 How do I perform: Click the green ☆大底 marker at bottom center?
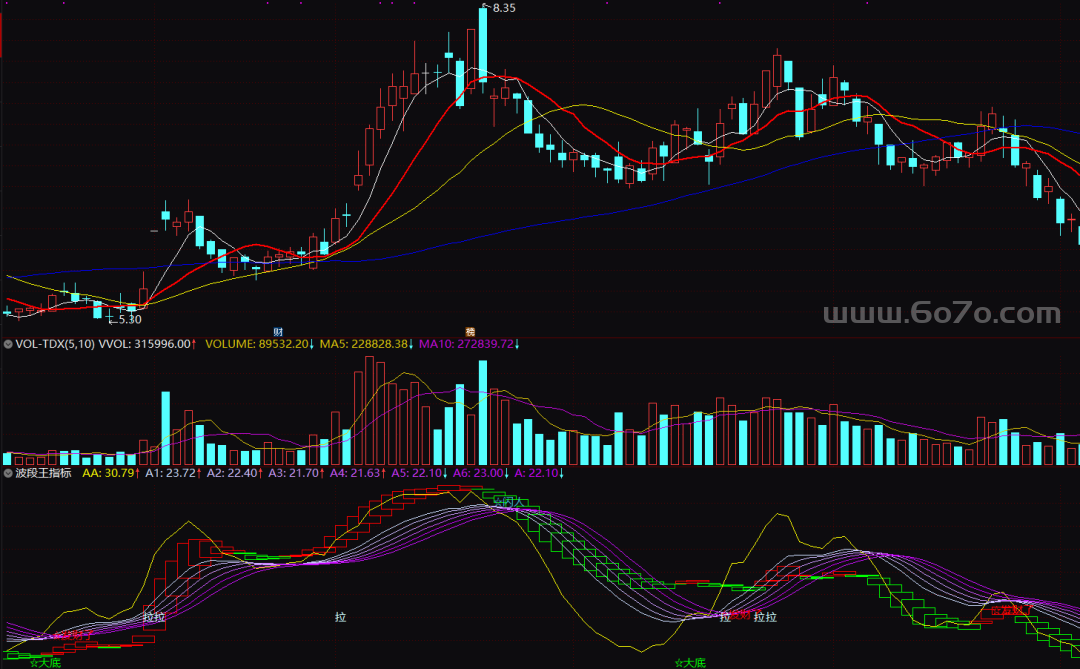pos(690,662)
